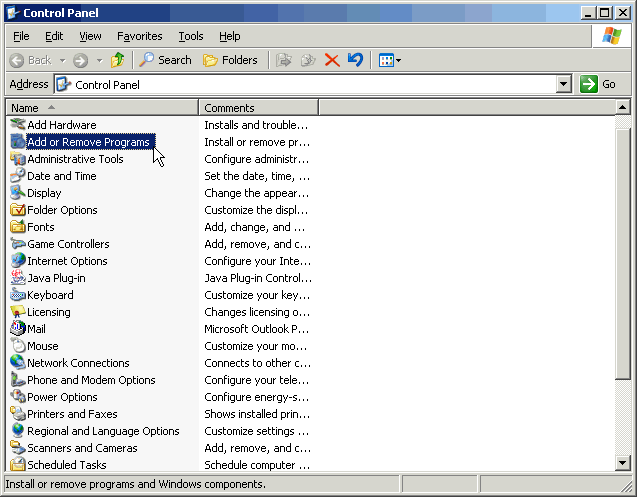Click the Add Hardware icon
The image size is (637, 497).
(18, 125)
